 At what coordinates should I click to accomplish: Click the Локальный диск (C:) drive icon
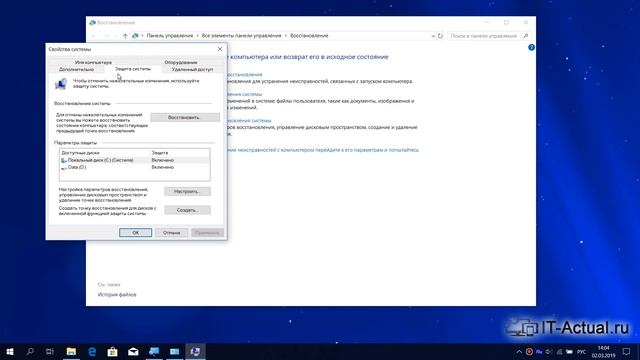coord(64,160)
